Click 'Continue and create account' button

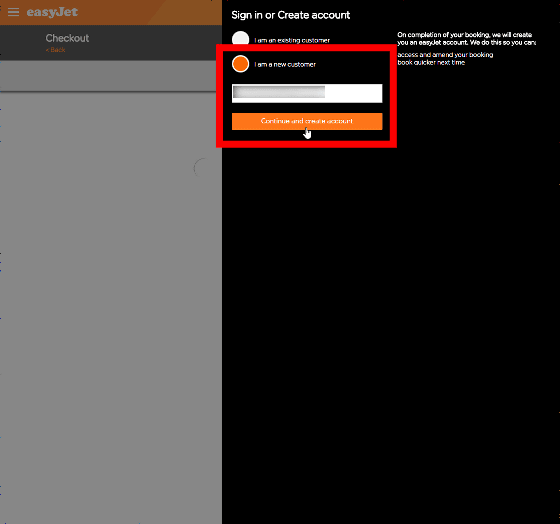tap(307, 121)
